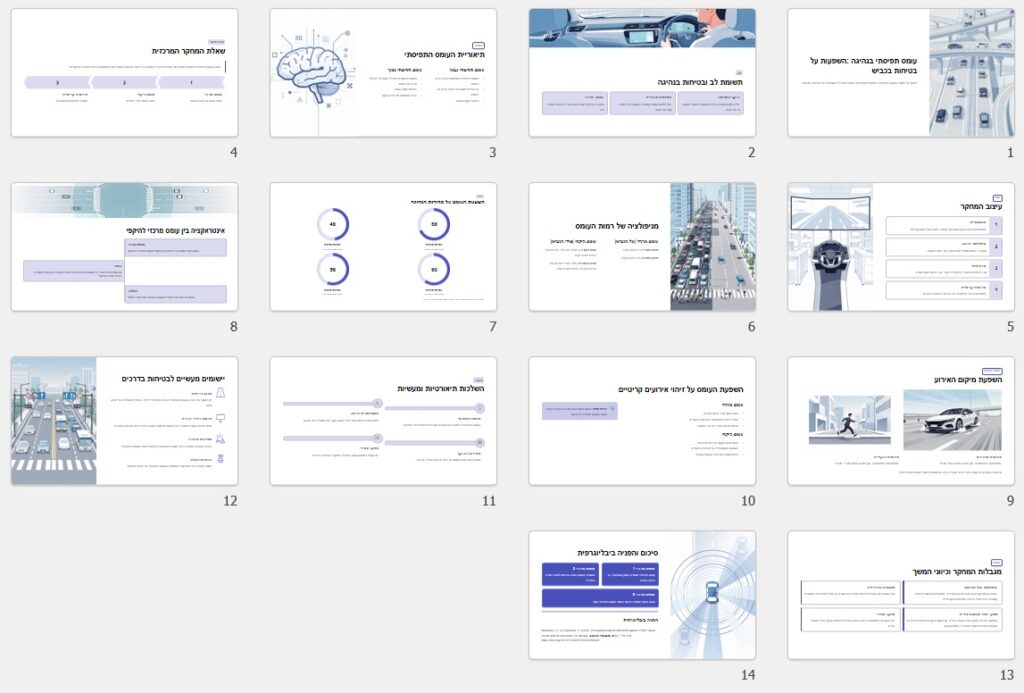Click slide 4 with the three-step arrow
This screenshot has width=1024, height=693.
[124, 72]
